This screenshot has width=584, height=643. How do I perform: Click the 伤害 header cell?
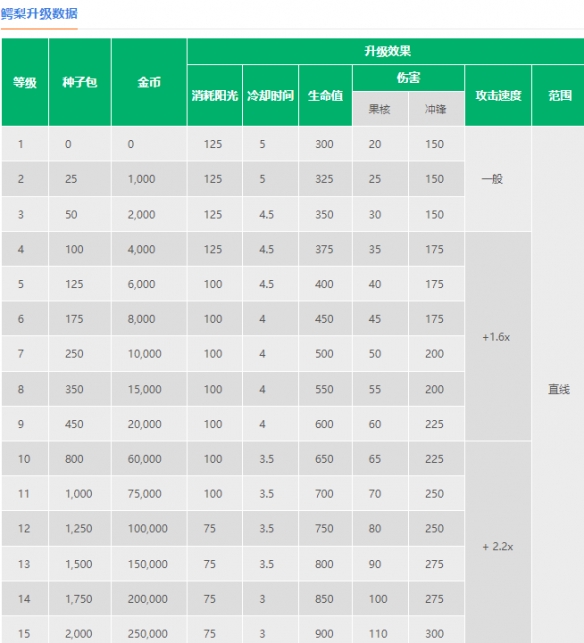[x=408, y=78]
